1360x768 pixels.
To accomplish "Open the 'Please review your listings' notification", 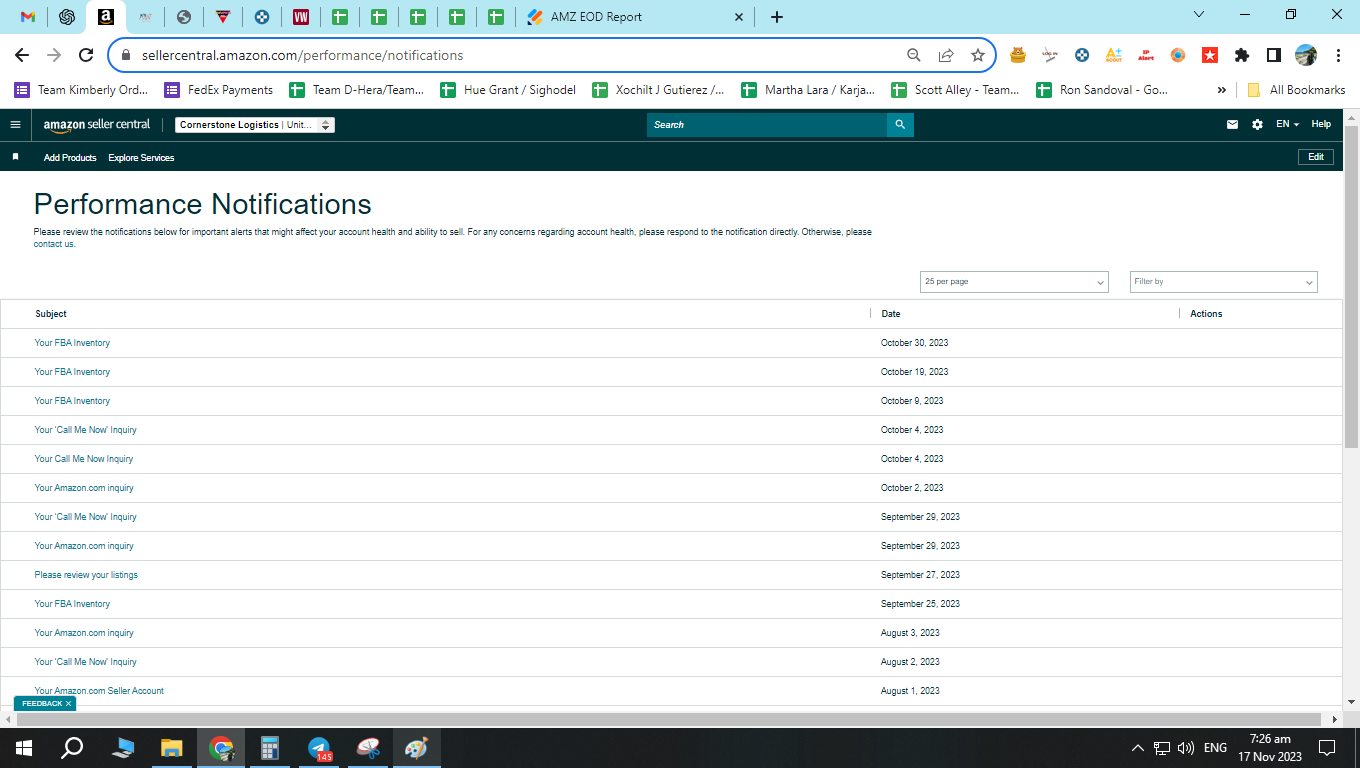I will pos(86,575).
